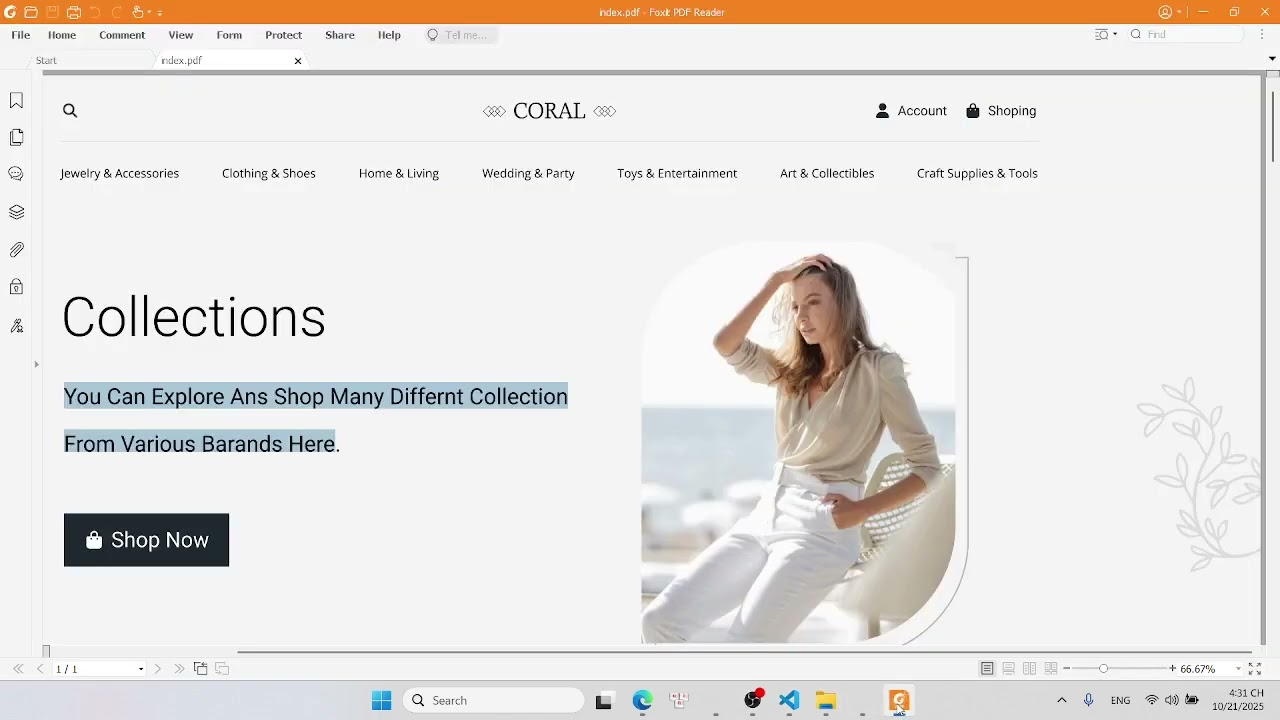Open the Attachments paperclip panel
1280x720 pixels.
click(x=16, y=250)
